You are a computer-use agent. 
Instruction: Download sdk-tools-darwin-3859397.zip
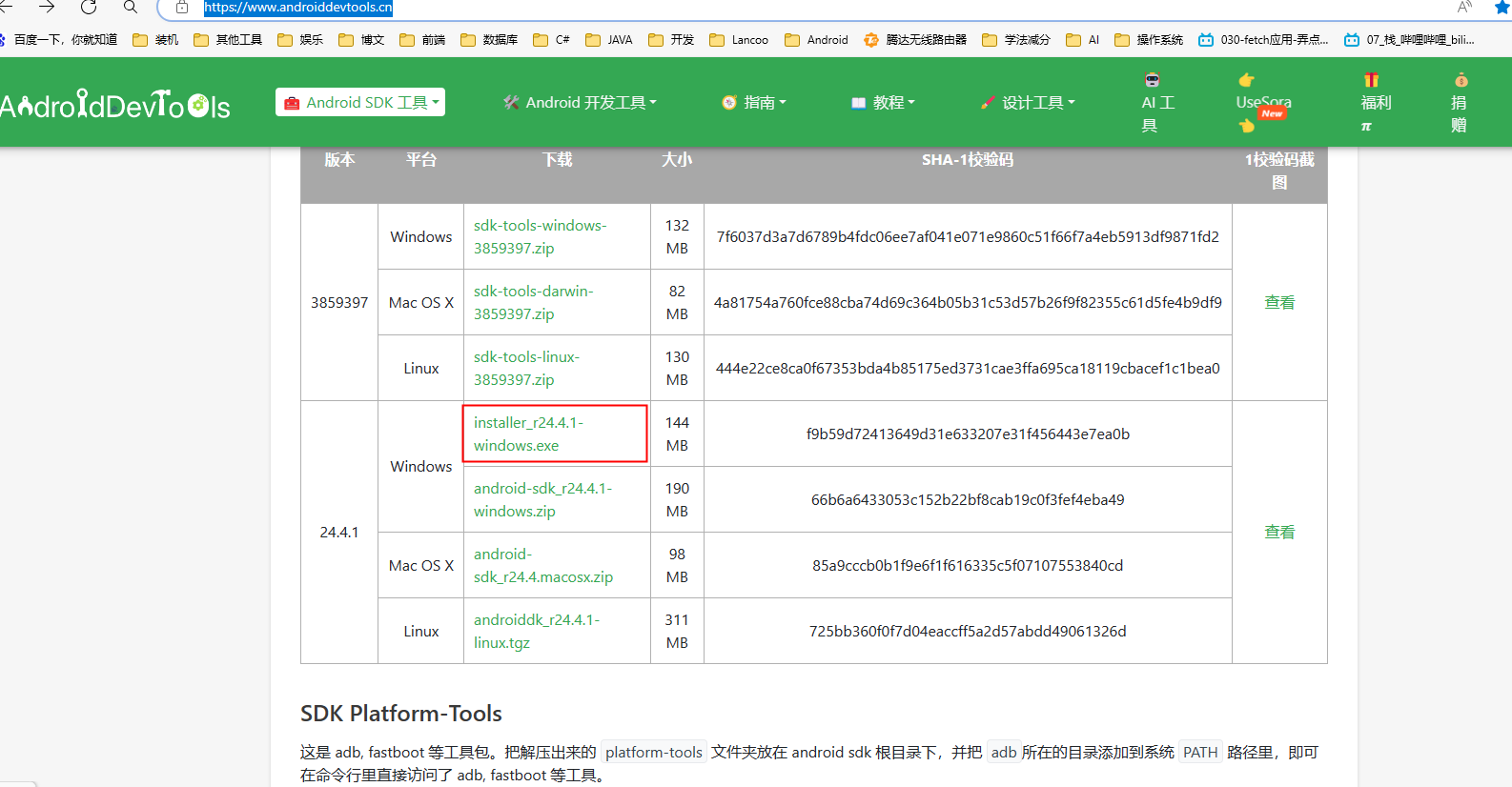tap(533, 302)
